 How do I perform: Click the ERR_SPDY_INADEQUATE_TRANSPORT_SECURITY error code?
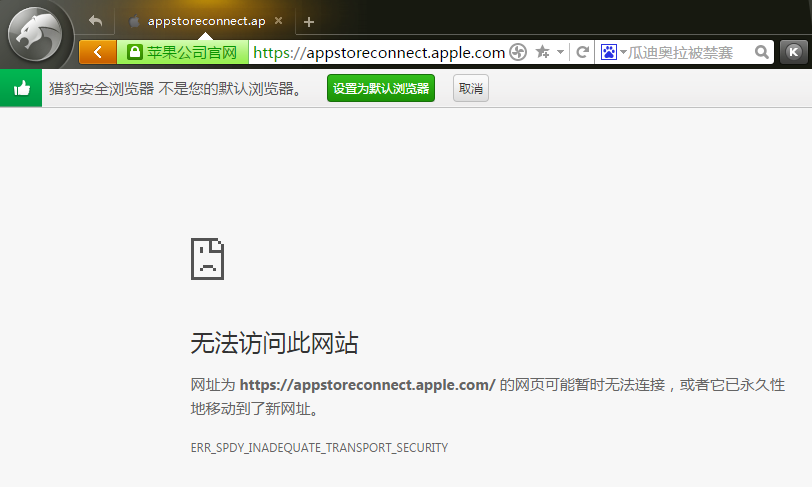pos(319,448)
